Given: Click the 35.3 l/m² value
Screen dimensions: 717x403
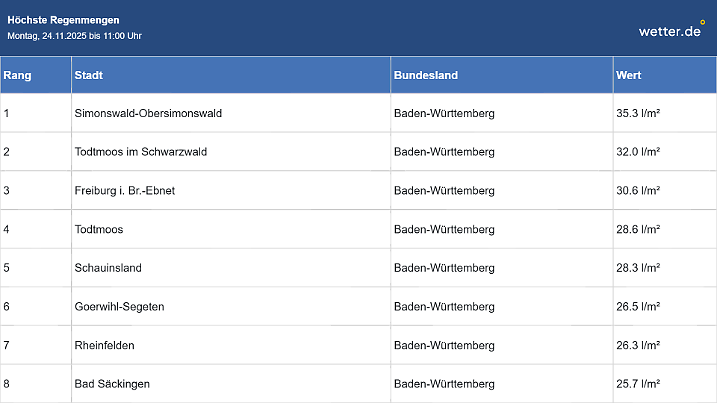Looking at the screenshot, I should [638, 113].
